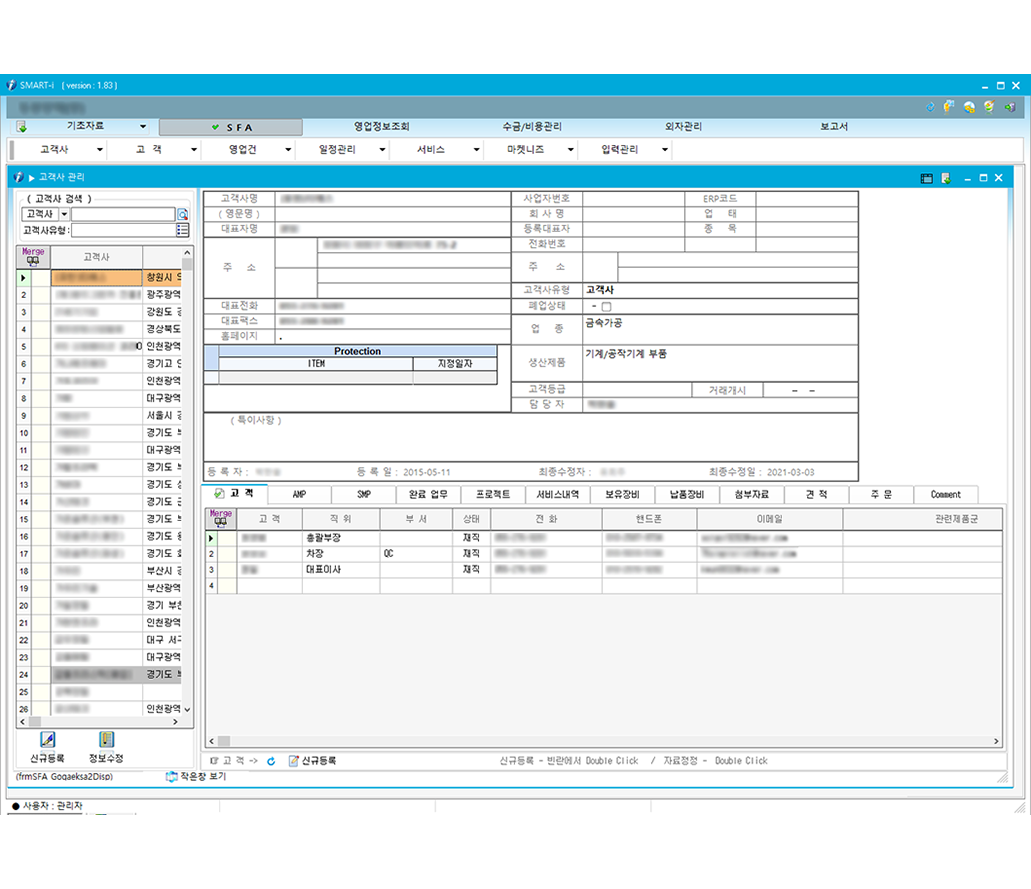The width and height of the screenshot is (1031, 889).
Task: Open the 고객사 search type combo box
Action: click(x=65, y=214)
